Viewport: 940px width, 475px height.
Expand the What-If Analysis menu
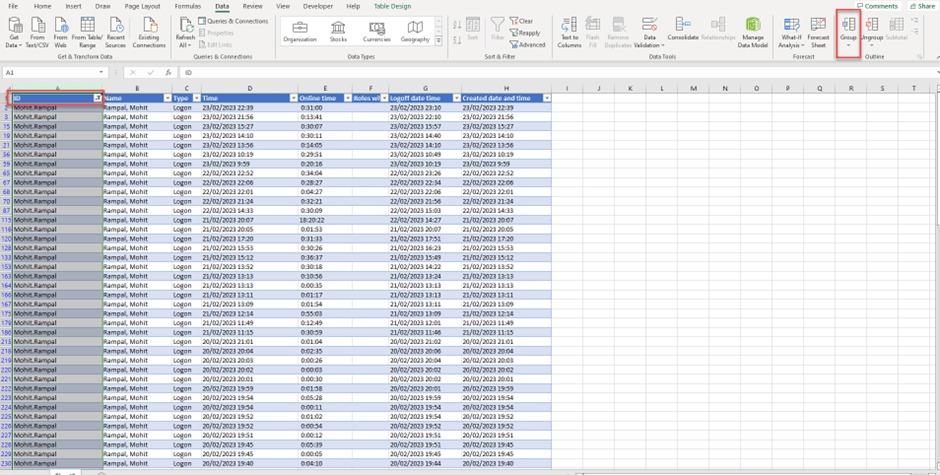(x=791, y=32)
